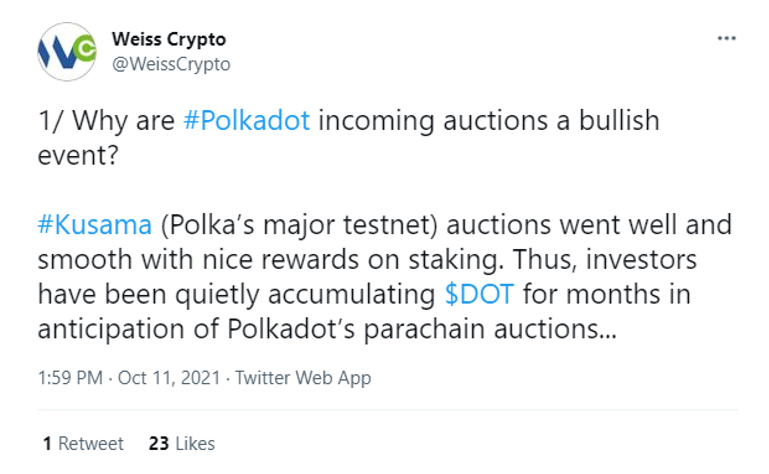Visit the @WeissCrypto handle link
The height and width of the screenshot is (474, 769).
(x=171, y=64)
